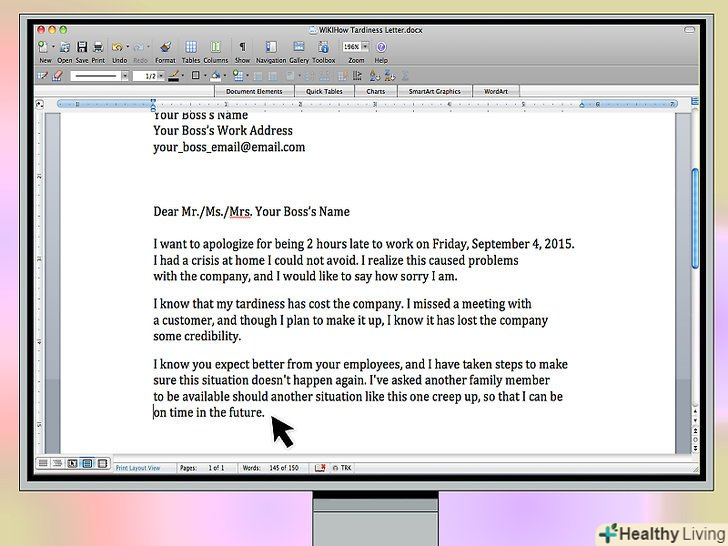
Task: Toggle TRK track changes in status bar
Action: 342,468
